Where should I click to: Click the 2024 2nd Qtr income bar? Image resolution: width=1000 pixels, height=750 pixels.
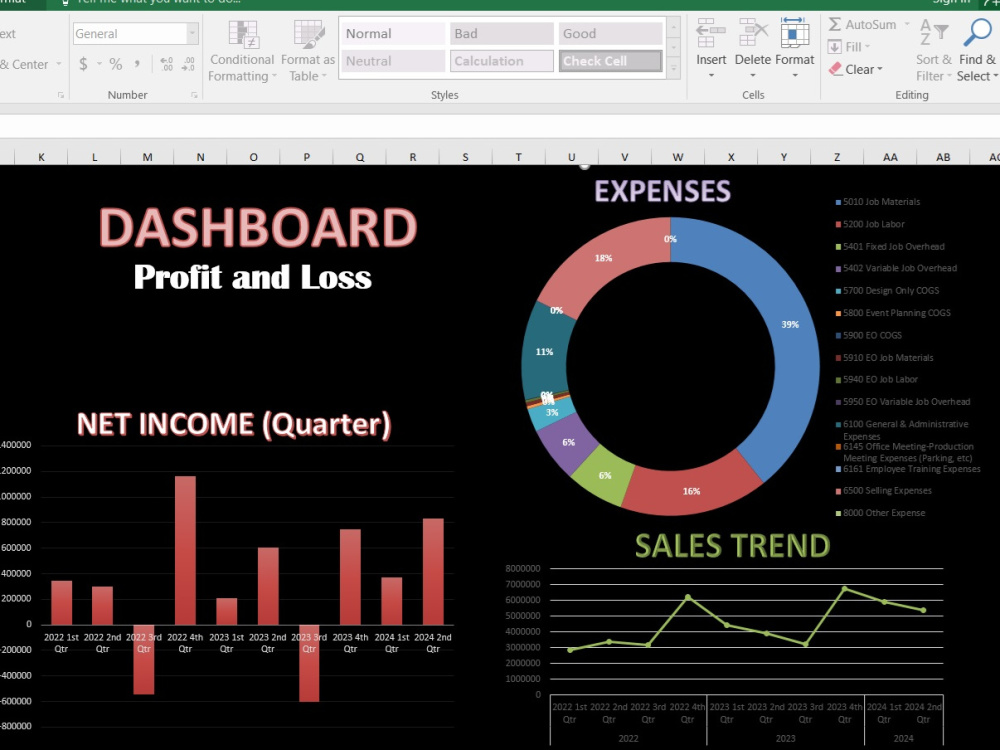[433, 571]
